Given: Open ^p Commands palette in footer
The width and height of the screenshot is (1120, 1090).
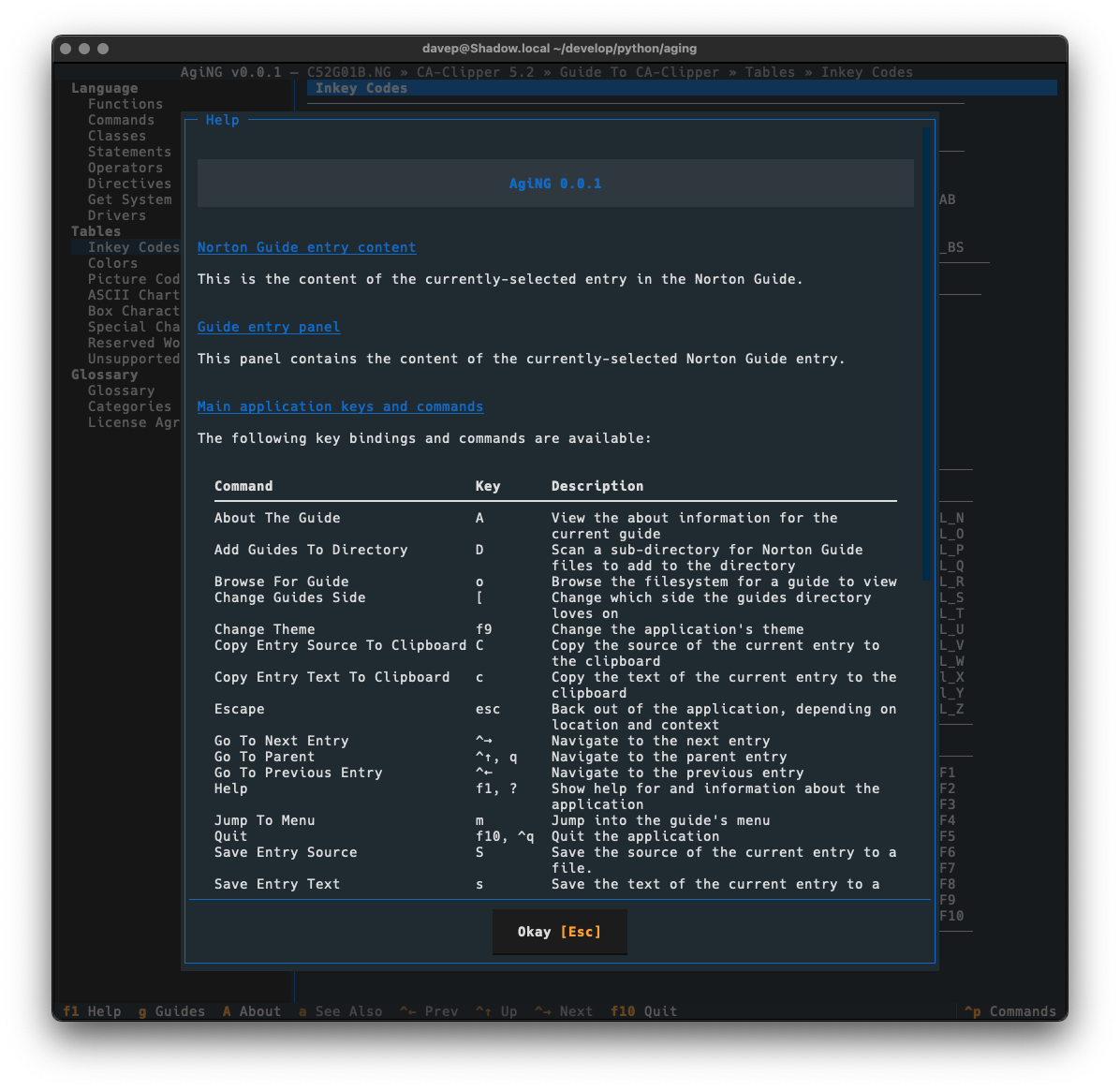Looking at the screenshot, I should (1010, 1010).
